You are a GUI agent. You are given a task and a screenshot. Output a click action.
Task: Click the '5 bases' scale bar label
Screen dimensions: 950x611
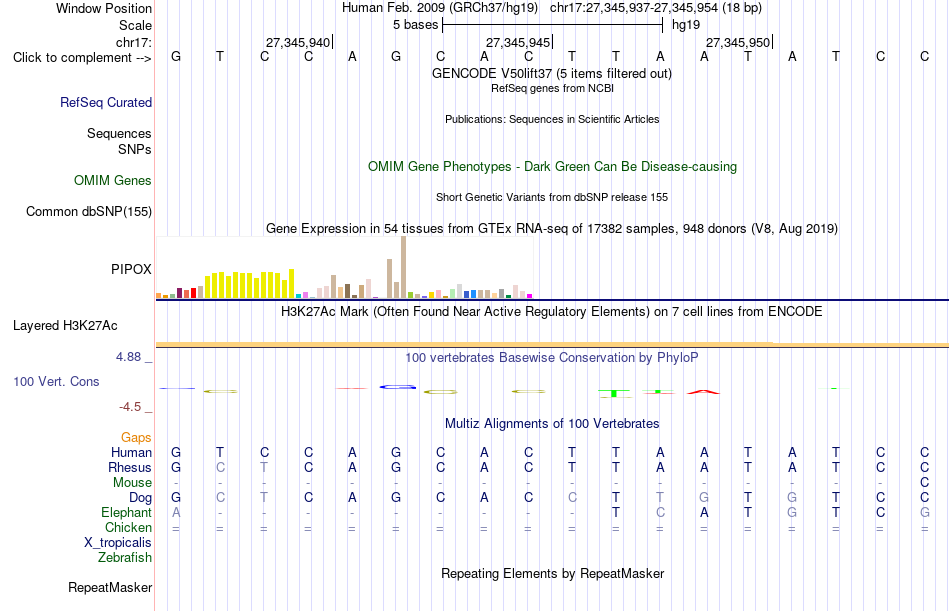pyautogui.click(x=416, y=25)
